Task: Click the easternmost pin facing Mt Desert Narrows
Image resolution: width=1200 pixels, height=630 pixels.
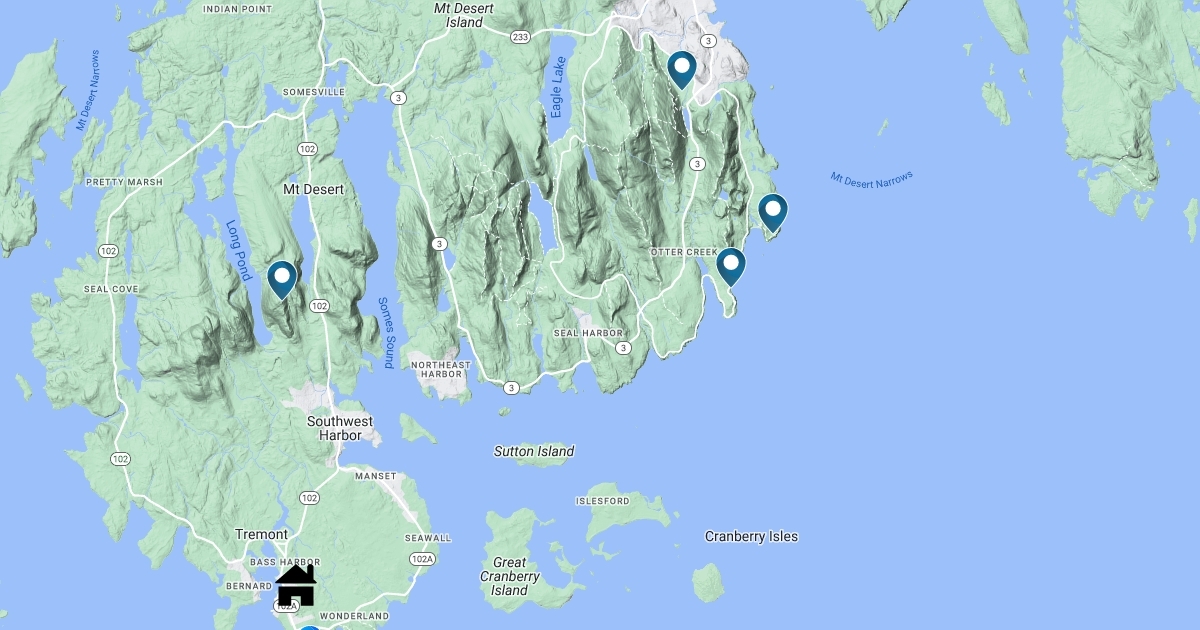Action: 773,214
